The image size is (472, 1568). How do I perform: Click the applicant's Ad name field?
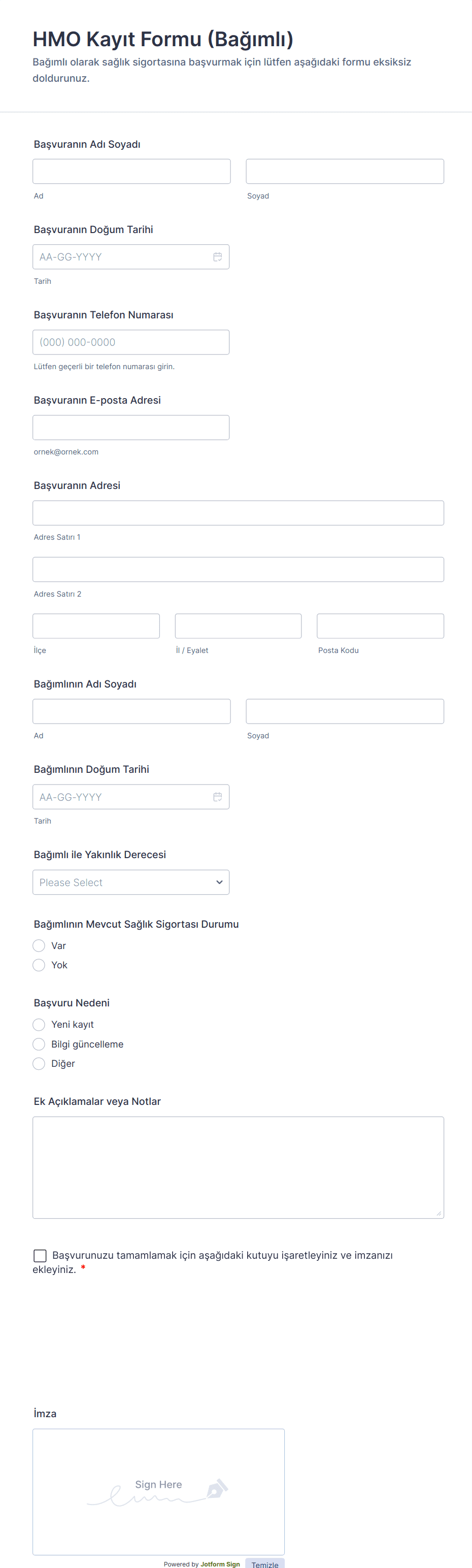point(131,172)
